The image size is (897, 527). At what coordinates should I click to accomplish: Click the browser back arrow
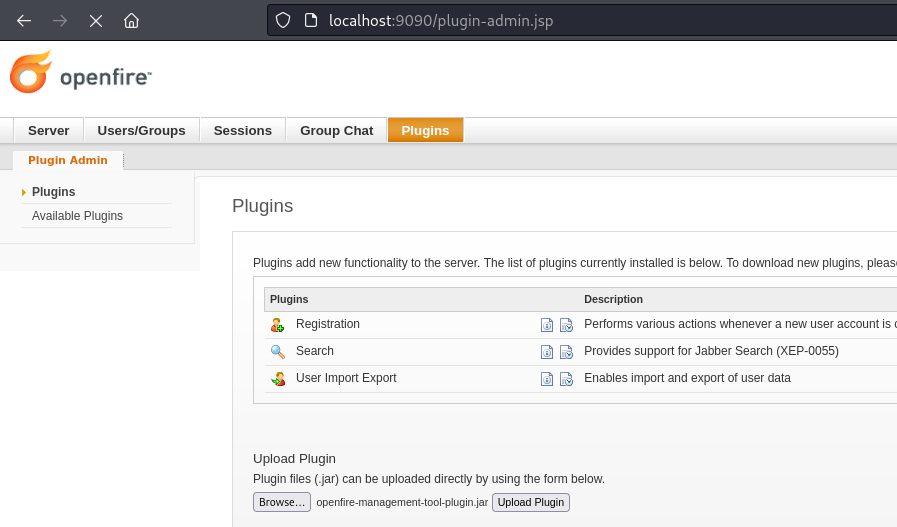pyautogui.click(x=24, y=21)
